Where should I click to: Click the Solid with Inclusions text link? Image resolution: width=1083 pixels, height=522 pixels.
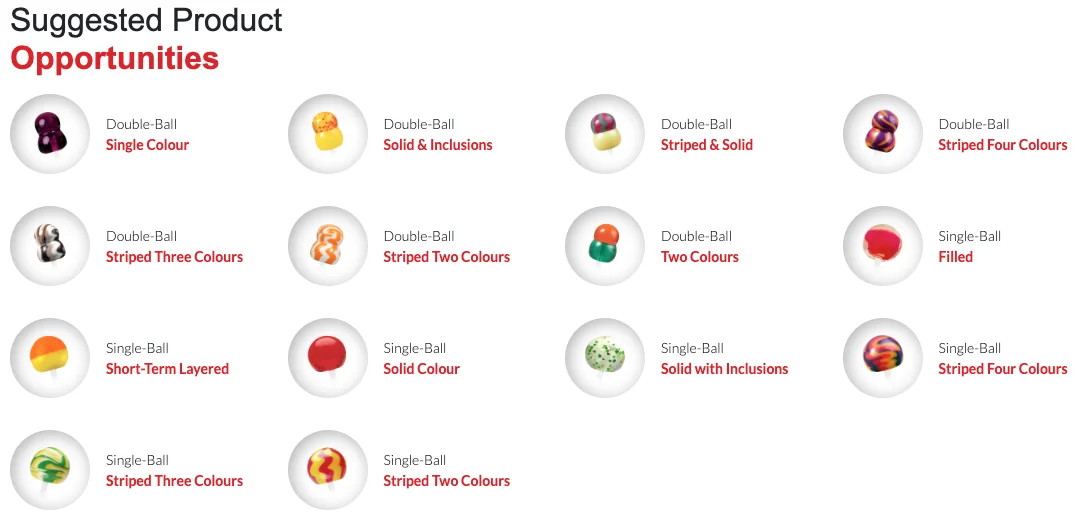pyautogui.click(x=724, y=369)
